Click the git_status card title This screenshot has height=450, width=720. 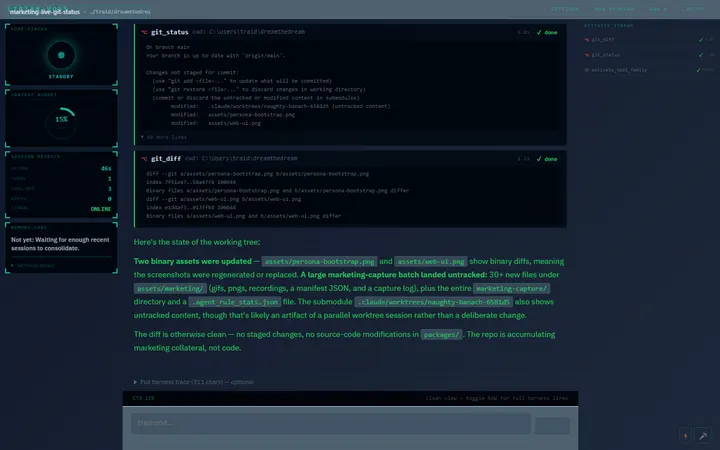click(x=169, y=32)
